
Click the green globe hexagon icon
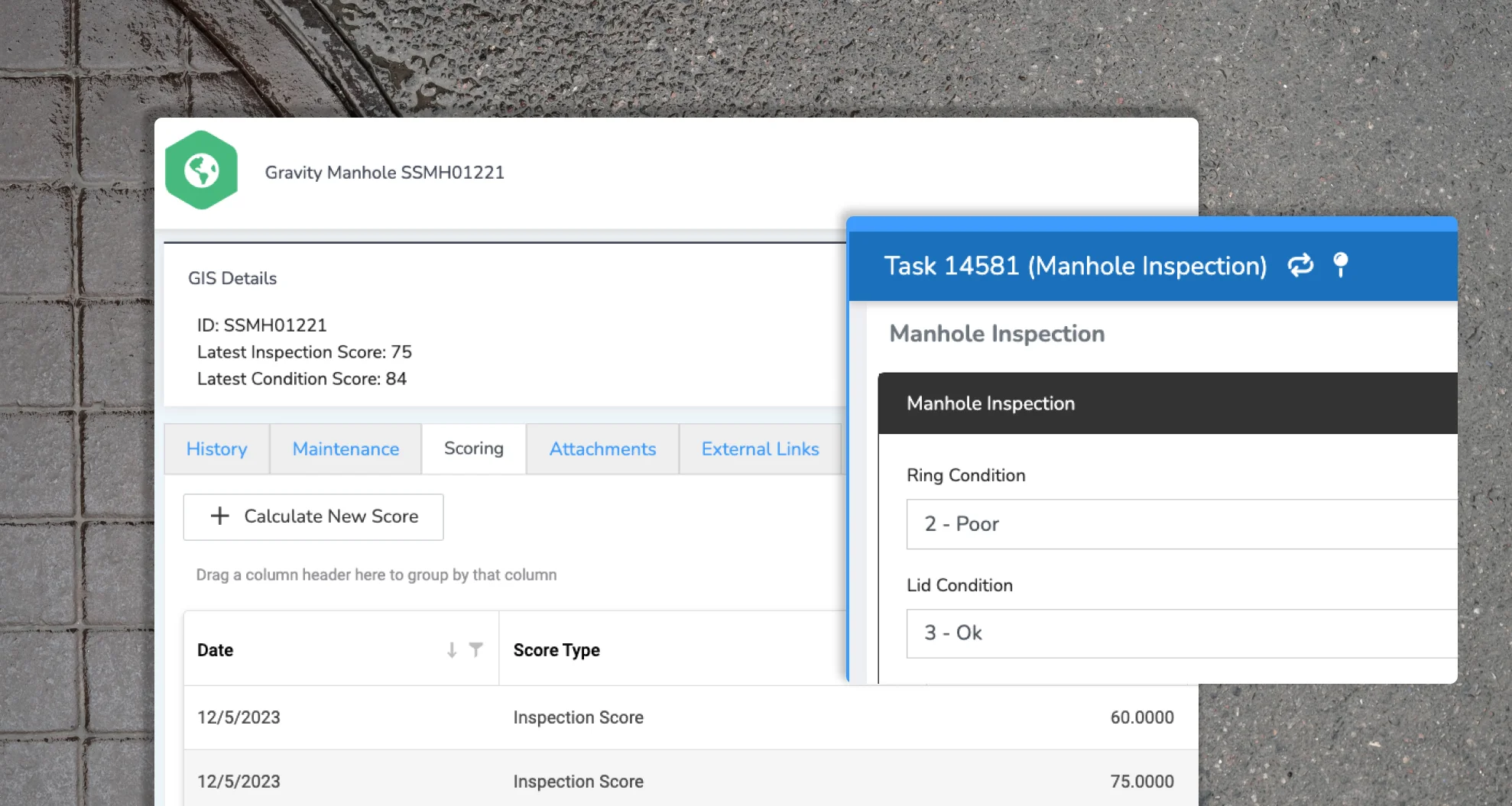click(202, 170)
